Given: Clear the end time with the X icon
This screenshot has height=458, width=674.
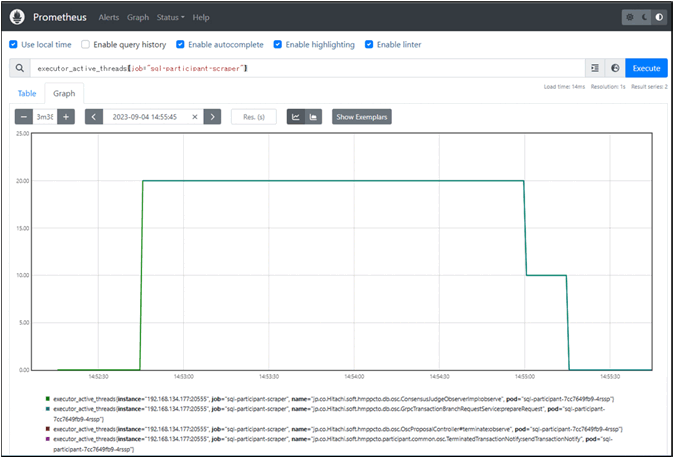Looking at the screenshot, I should click(x=195, y=117).
